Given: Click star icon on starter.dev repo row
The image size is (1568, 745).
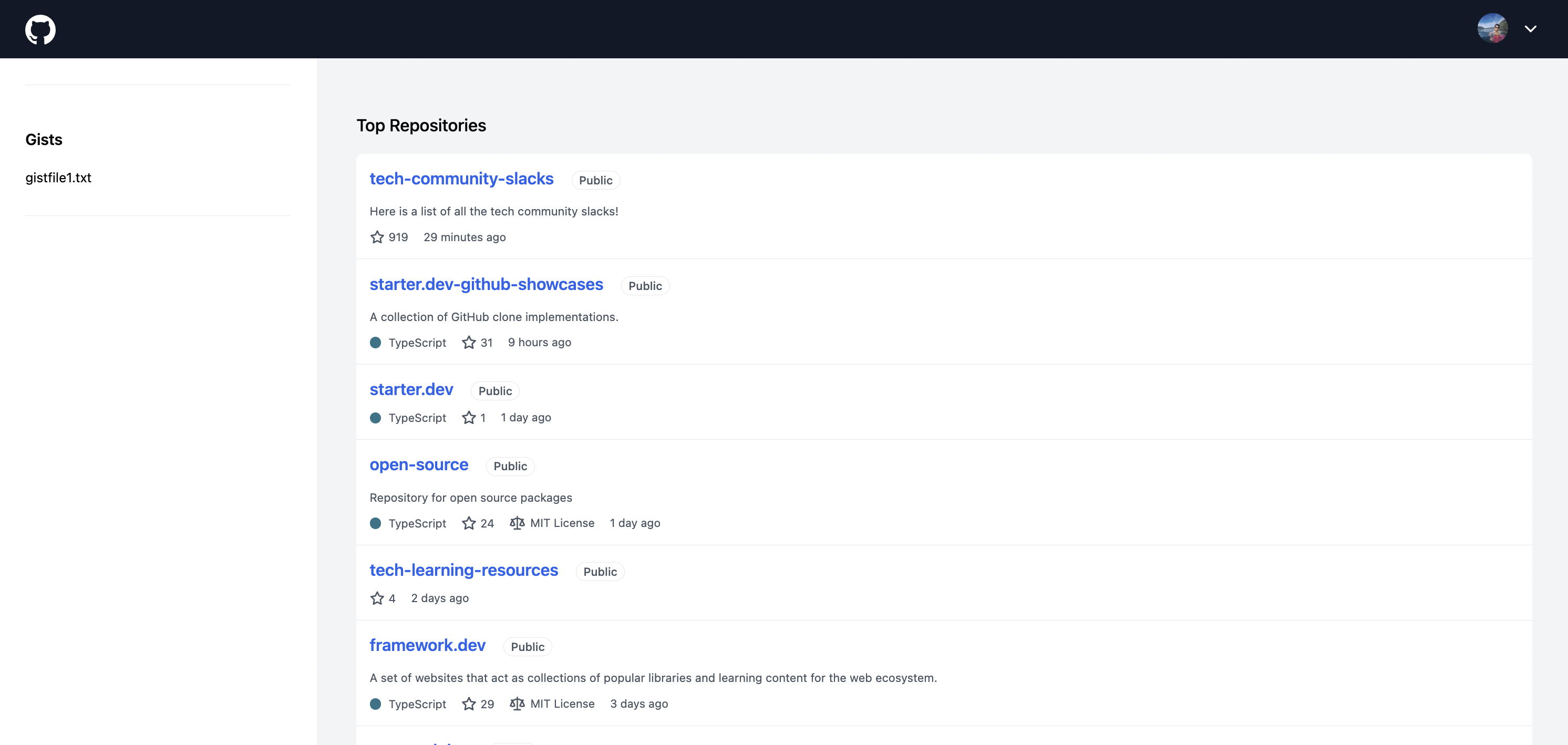Looking at the screenshot, I should point(468,418).
